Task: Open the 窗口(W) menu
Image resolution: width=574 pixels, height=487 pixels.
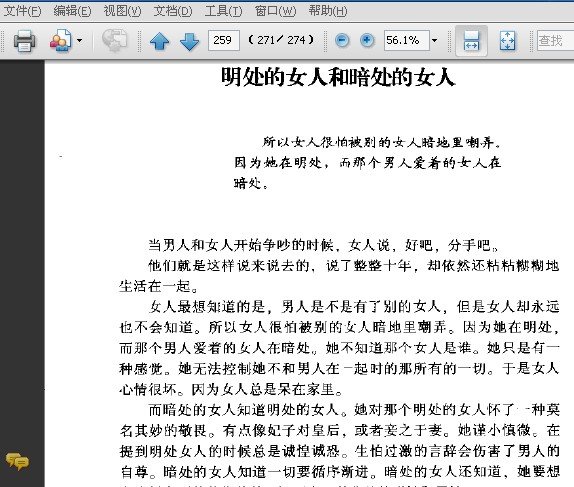Action: click(275, 11)
